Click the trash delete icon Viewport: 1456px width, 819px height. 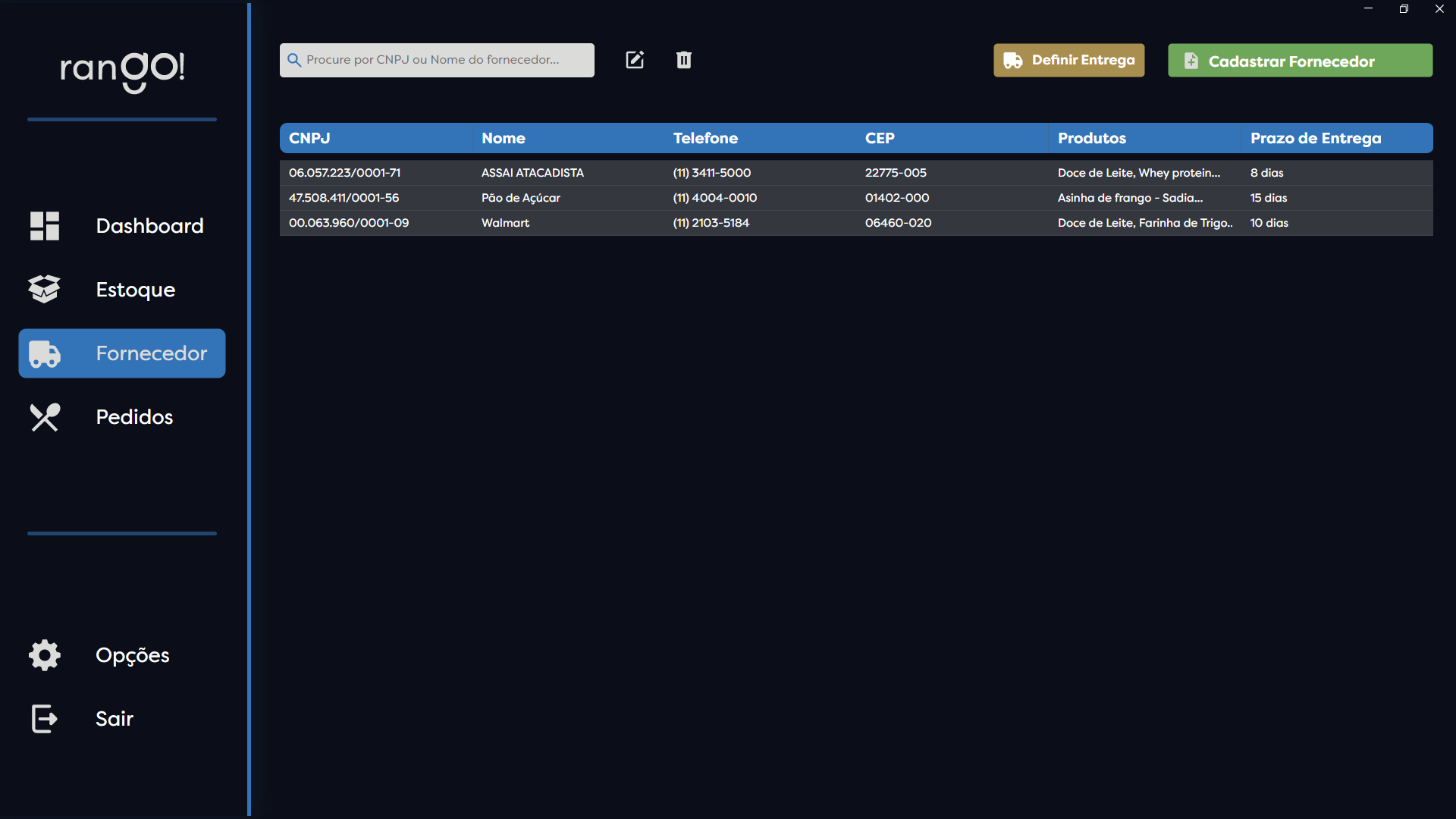683,60
